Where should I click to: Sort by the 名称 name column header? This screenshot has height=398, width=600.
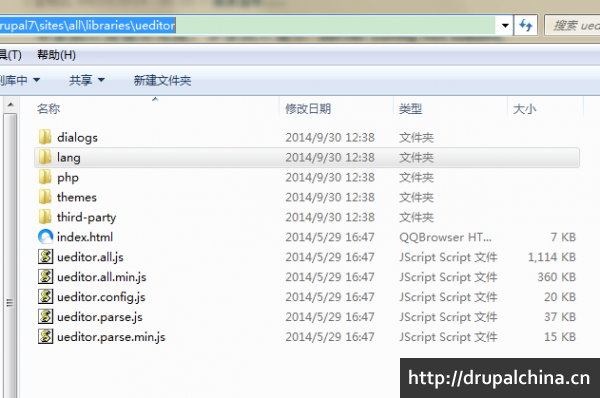48,109
